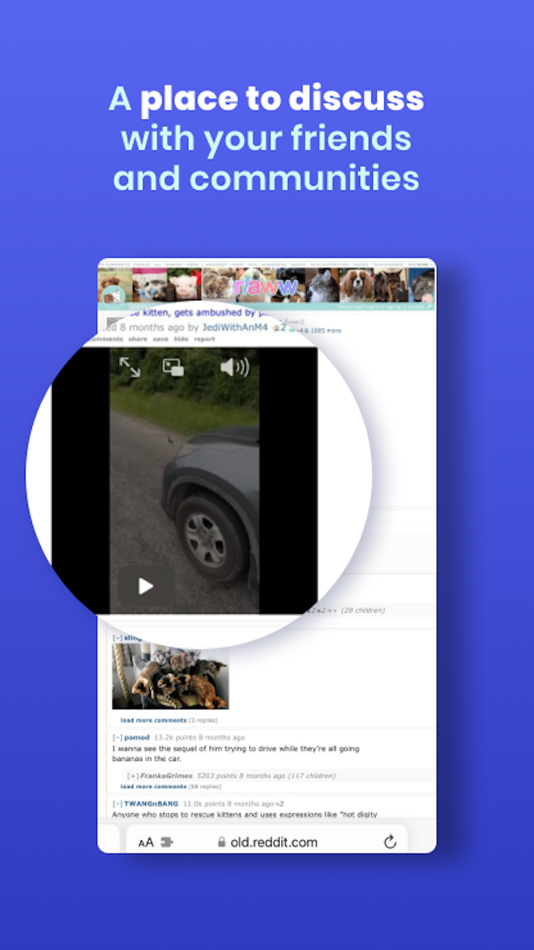Open TWANGnBANG's user profile
Image resolution: width=534 pixels, height=950 pixels.
[151, 803]
